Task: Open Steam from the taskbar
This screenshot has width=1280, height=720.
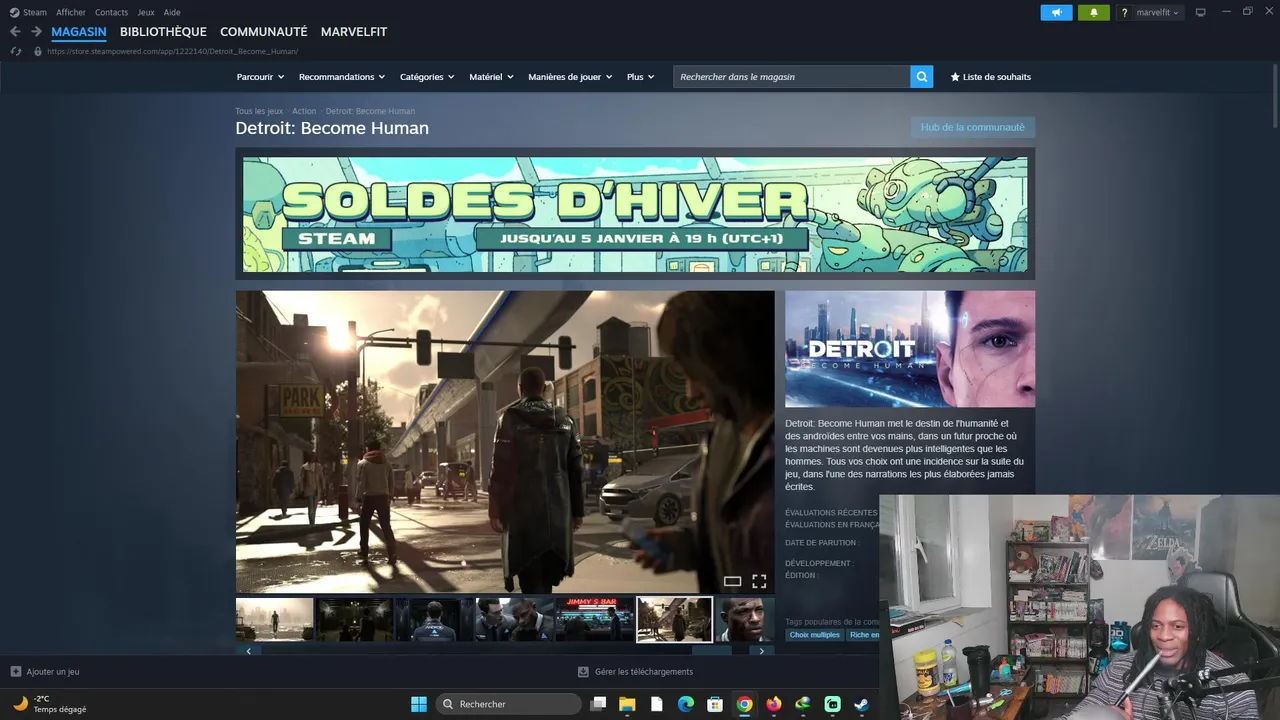Action: pyautogui.click(x=861, y=704)
